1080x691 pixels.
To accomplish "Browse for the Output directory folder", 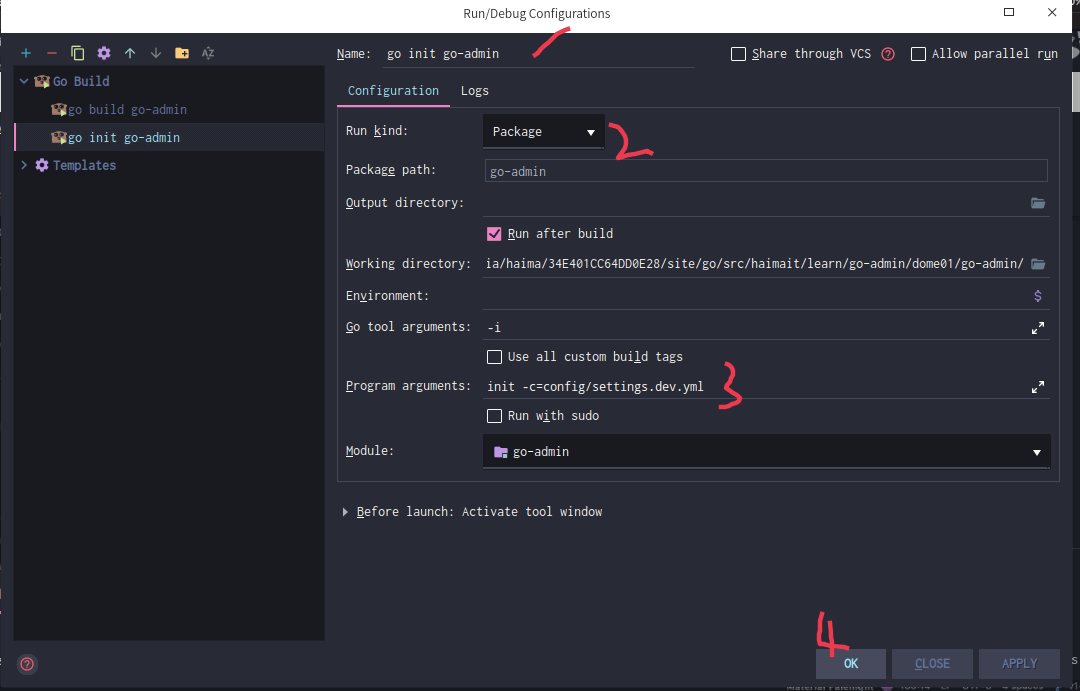I will click(1037, 203).
